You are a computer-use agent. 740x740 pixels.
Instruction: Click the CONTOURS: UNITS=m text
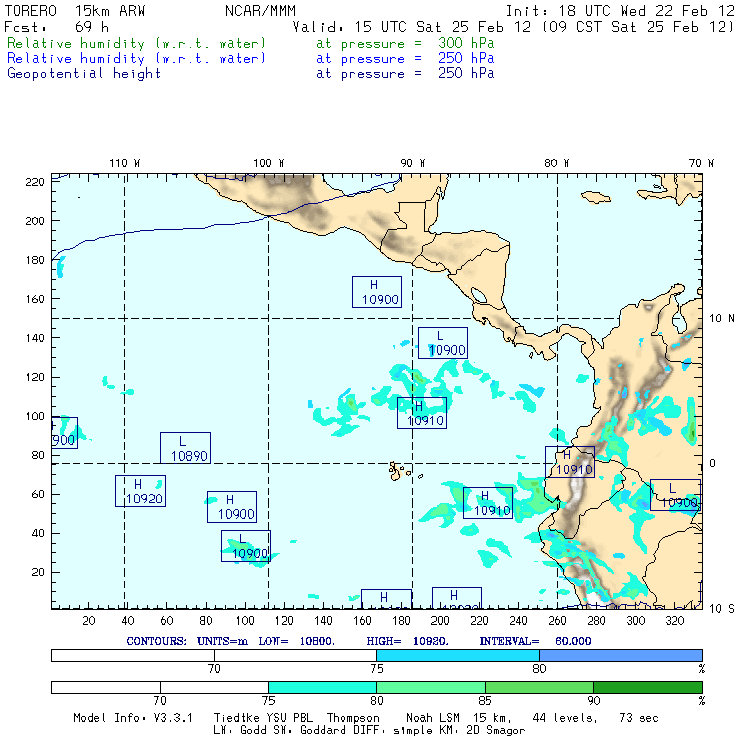pos(187,641)
